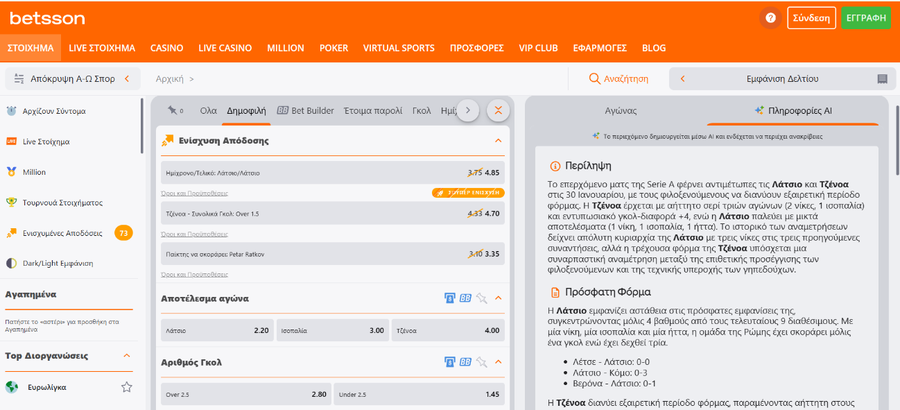Bet on Petar Ratkov to score 3.35

pyautogui.click(x=333, y=254)
